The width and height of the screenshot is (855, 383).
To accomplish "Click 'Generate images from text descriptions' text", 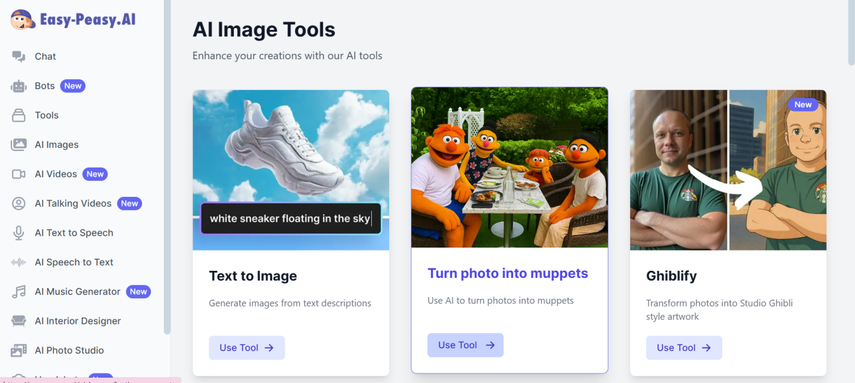I will (x=290, y=303).
